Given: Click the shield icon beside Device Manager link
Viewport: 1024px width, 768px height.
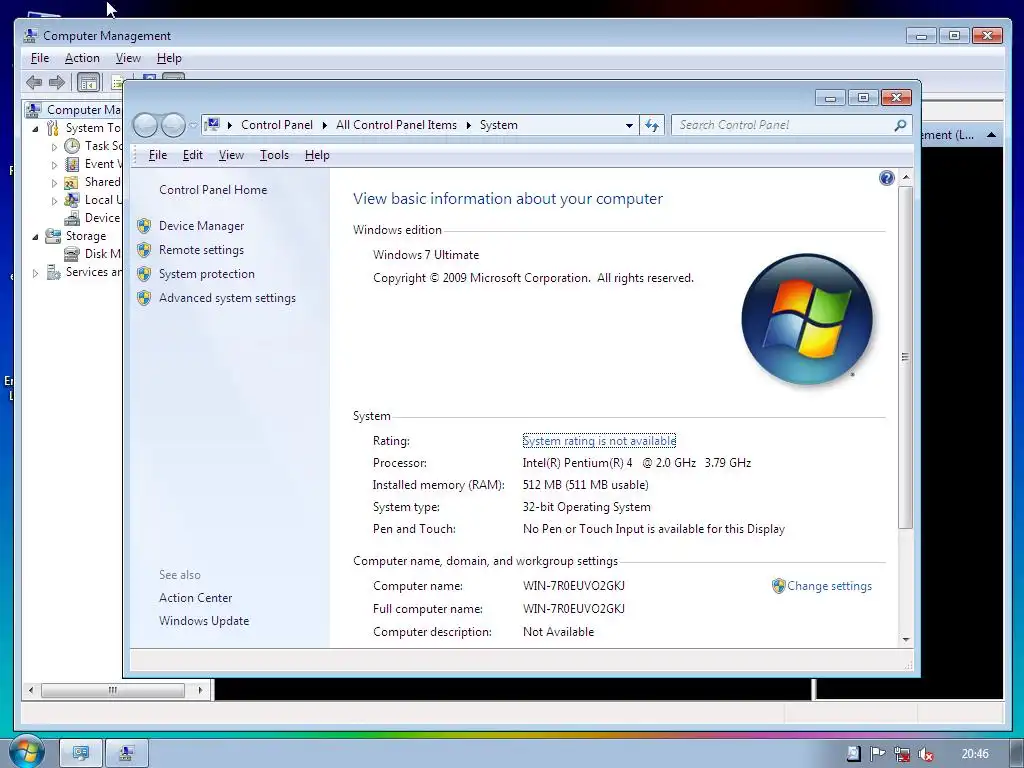Looking at the screenshot, I should [x=144, y=226].
